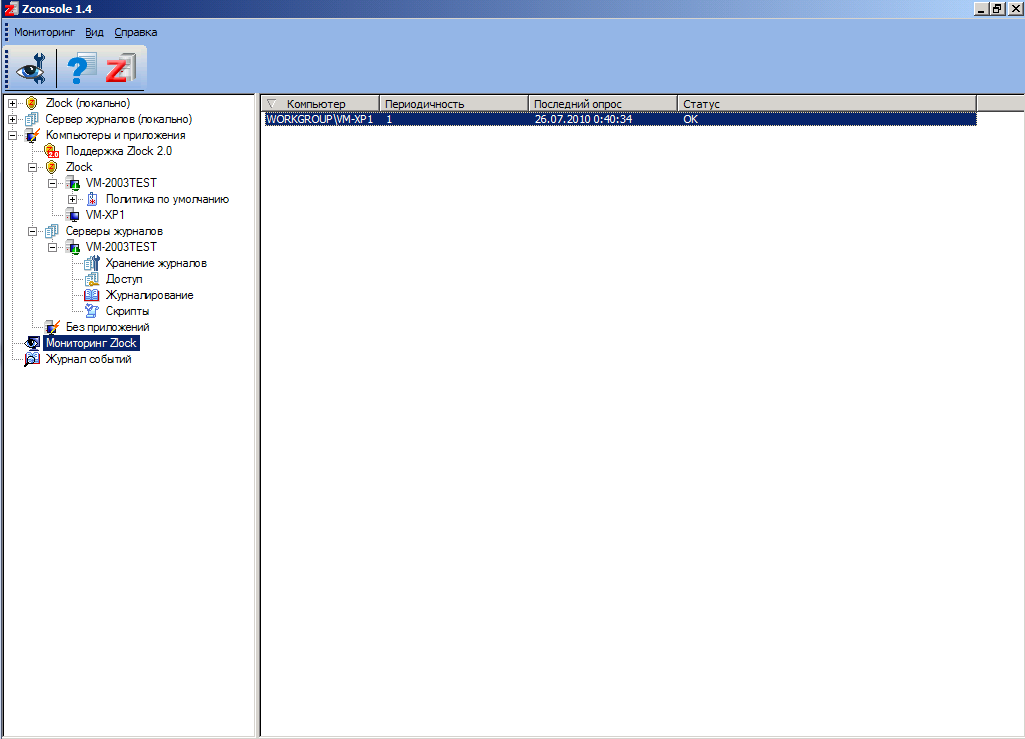This screenshot has height=739, width=1025.
Task: Click the VM-XP1 computer icon in tree
Action: click(x=72, y=215)
